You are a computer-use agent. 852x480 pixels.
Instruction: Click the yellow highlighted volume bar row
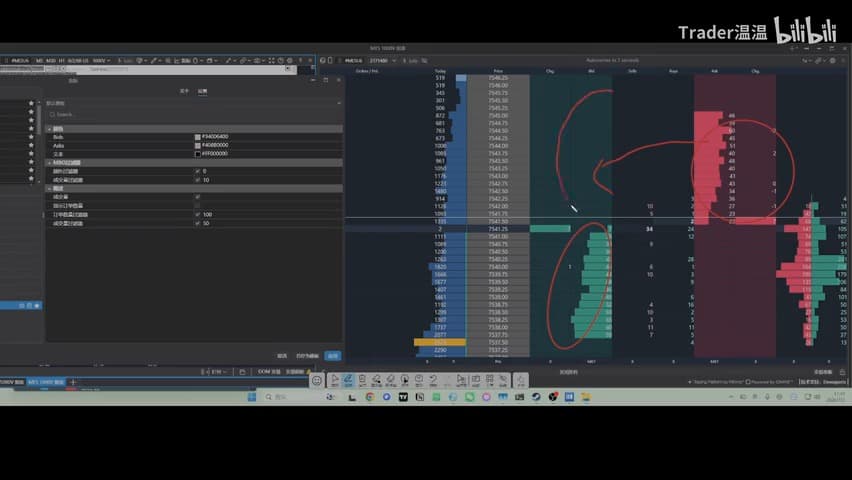440,342
